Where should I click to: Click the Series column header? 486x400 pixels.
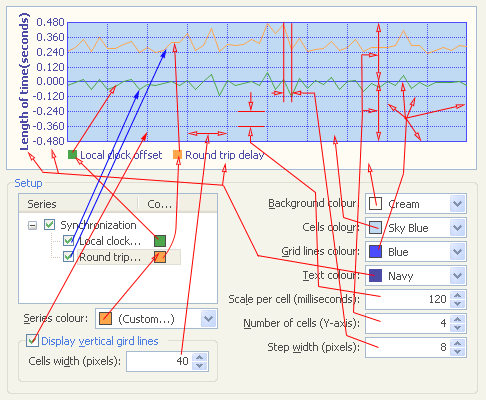point(78,204)
